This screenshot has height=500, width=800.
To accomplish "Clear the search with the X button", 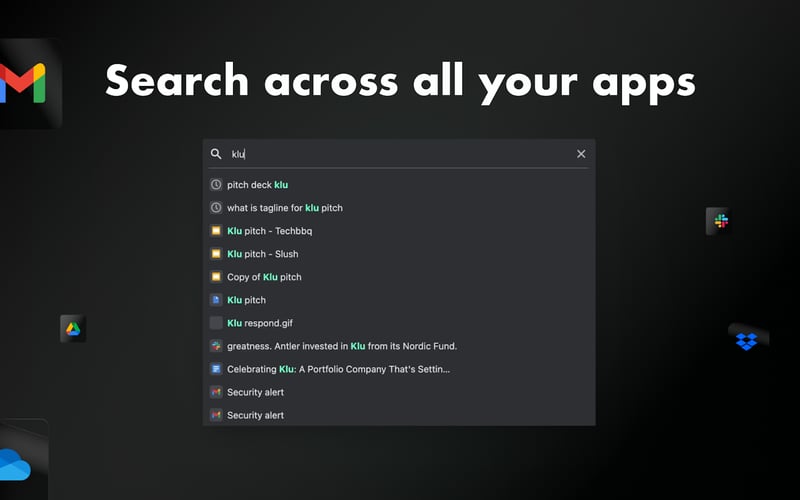I will point(581,154).
